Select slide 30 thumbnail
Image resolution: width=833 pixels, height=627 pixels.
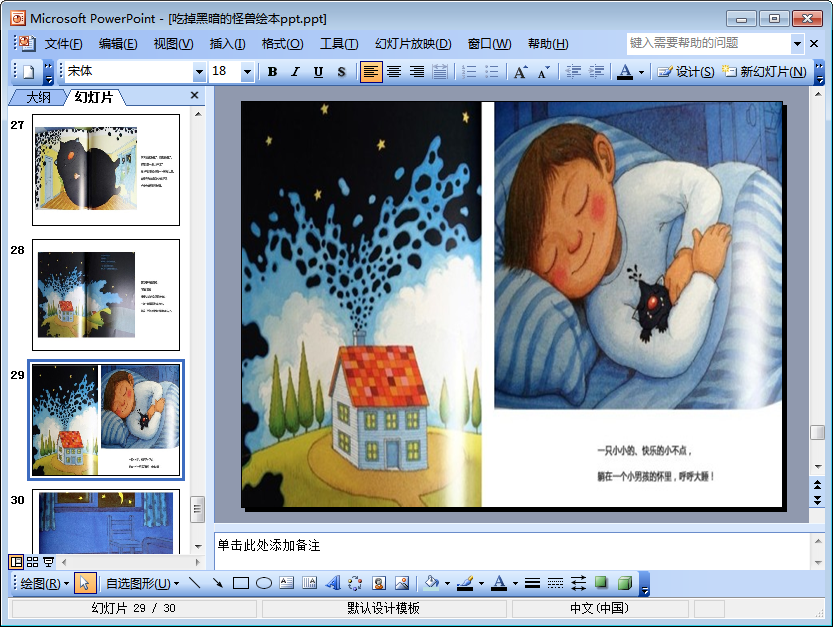point(106,522)
